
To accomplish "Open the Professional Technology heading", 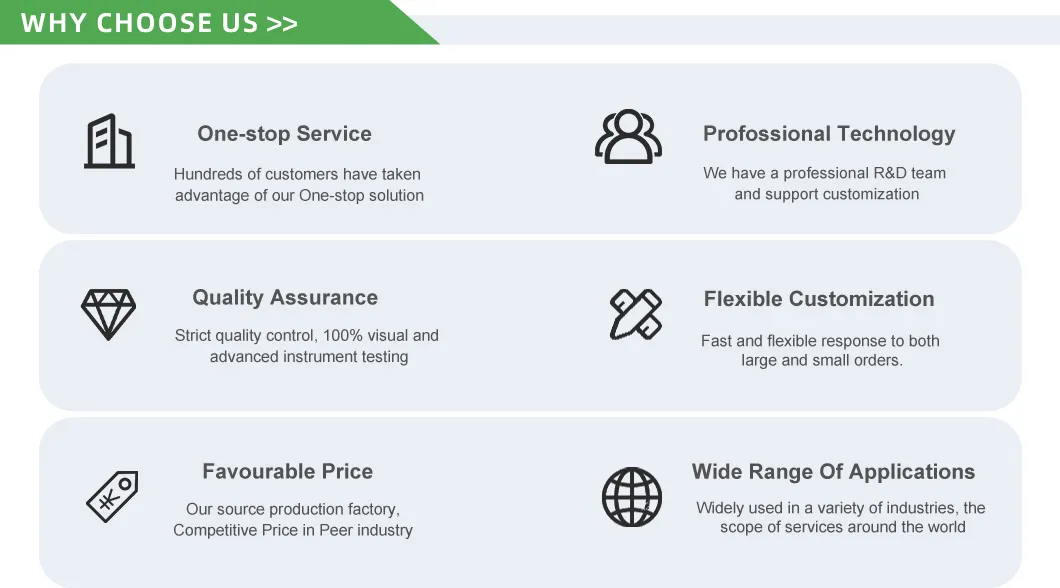I will pyautogui.click(x=829, y=134).
